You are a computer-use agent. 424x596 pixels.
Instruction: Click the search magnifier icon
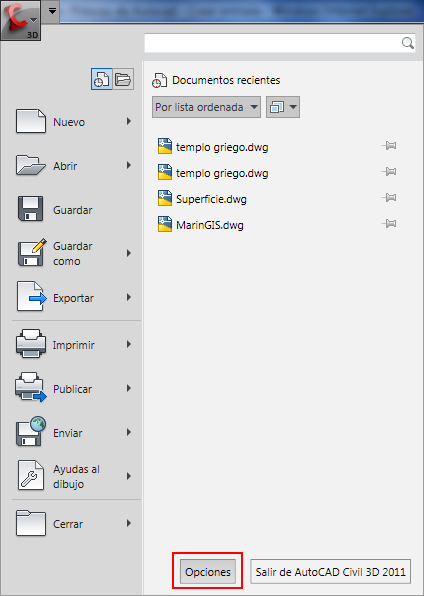(x=407, y=43)
